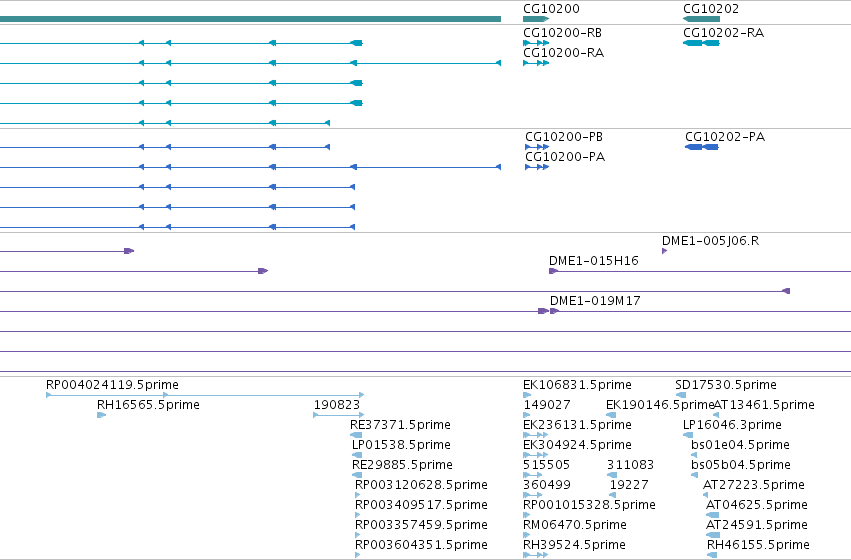Select EST RP003409517.5prime

coord(421,505)
